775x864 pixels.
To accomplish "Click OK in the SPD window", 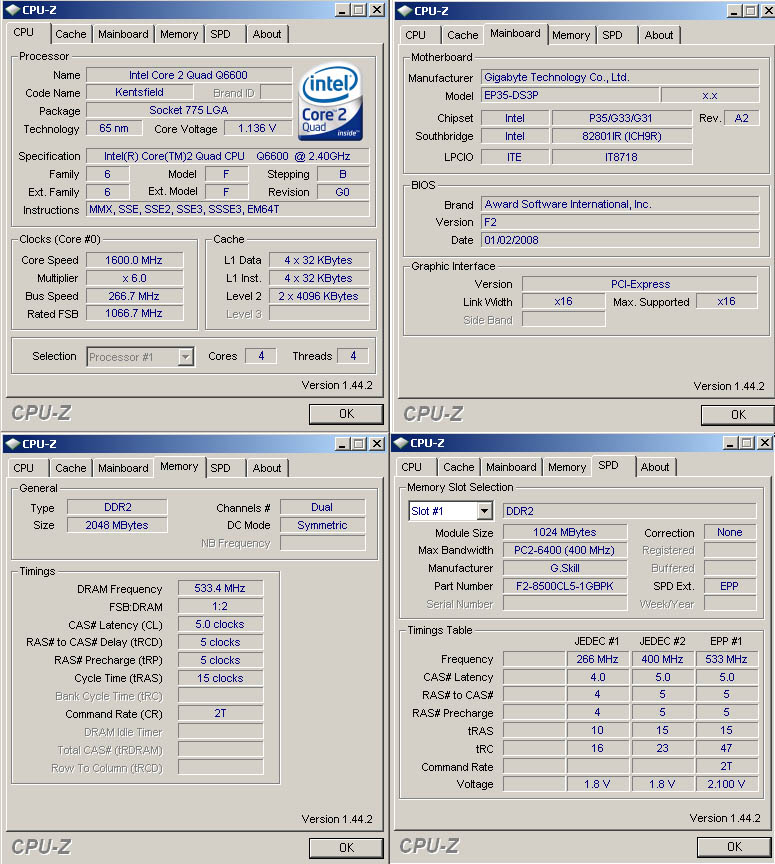I will [x=734, y=846].
